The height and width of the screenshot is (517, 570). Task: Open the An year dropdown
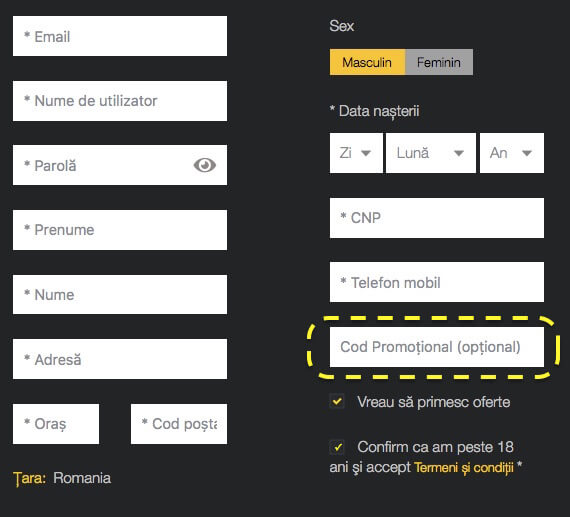pyautogui.click(x=512, y=153)
